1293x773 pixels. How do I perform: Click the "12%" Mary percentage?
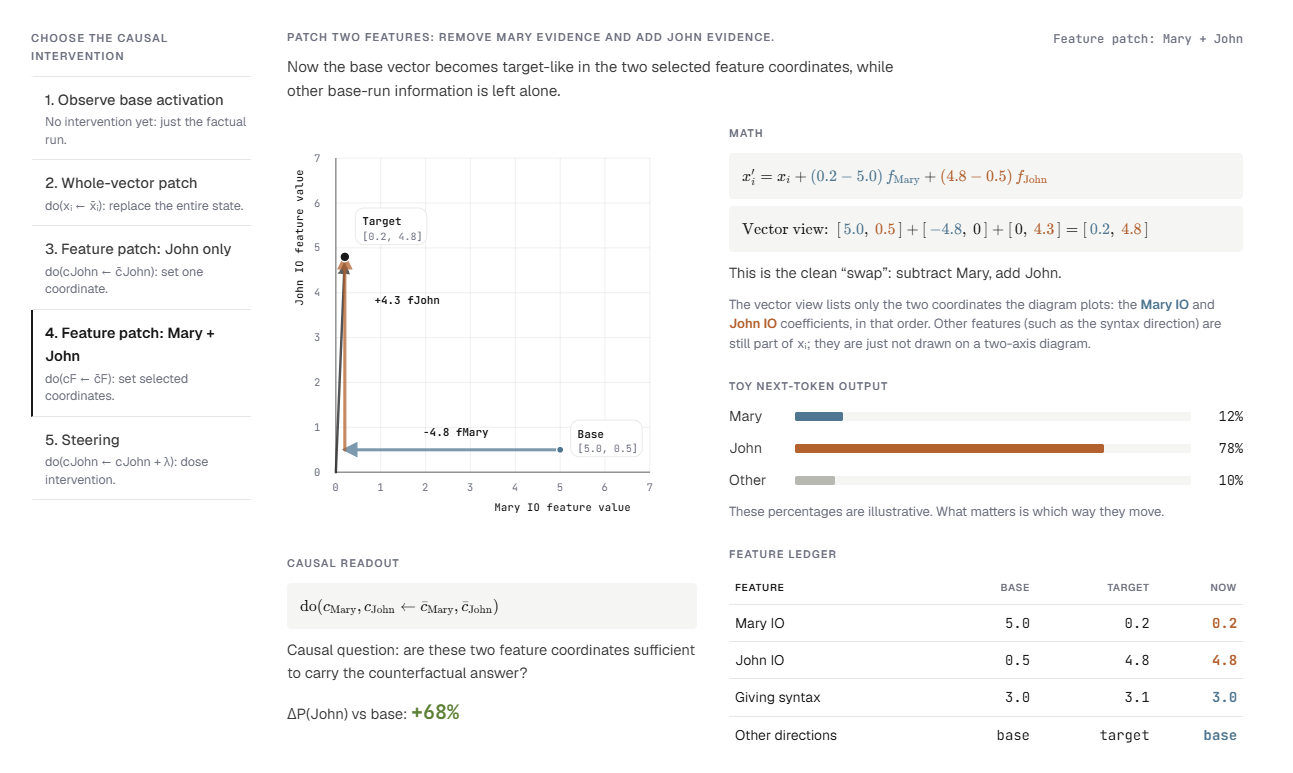[x=1230, y=416]
